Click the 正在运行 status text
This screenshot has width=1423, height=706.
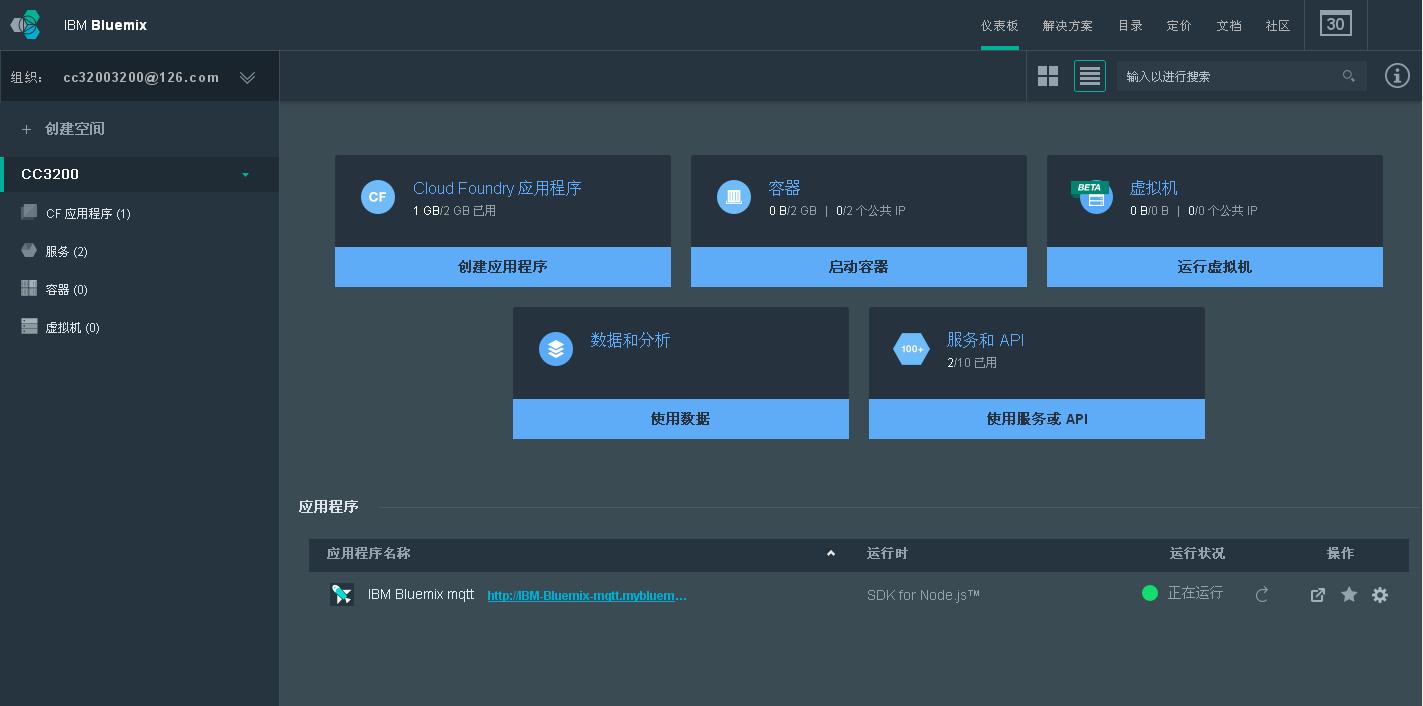click(1195, 593)
